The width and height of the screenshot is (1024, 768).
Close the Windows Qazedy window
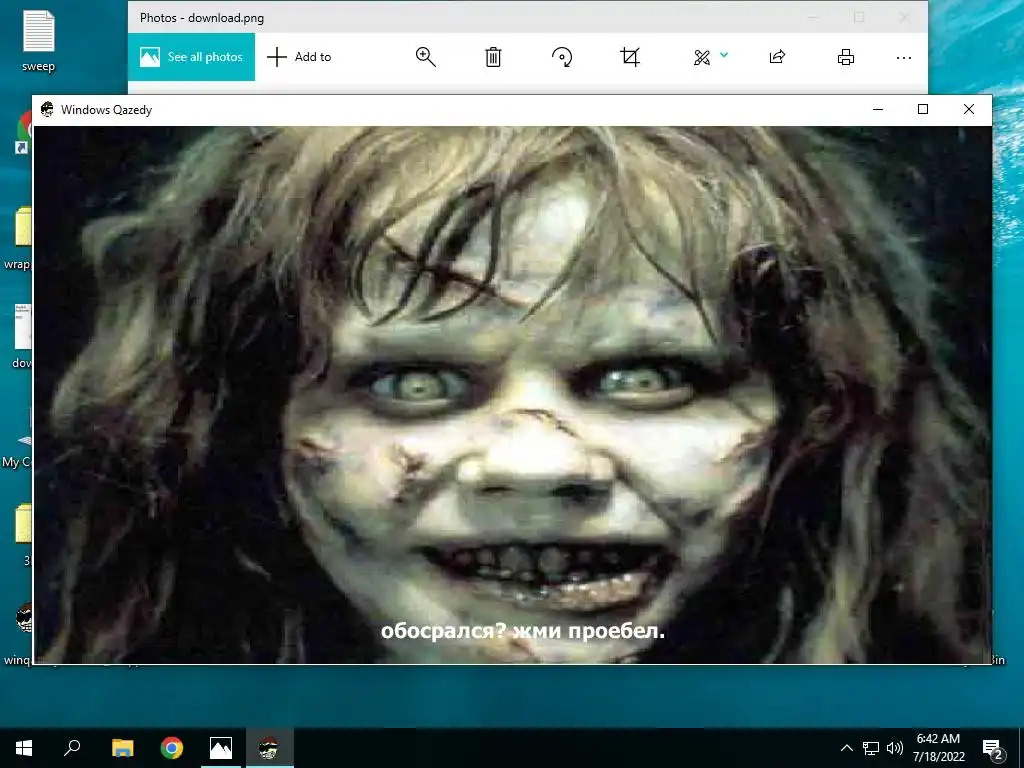coord(969,109)
